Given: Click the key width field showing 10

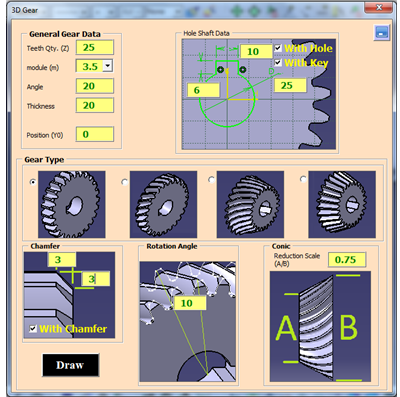Looking at the screenshot, I should pyautogui.click(x=256, y=51).
